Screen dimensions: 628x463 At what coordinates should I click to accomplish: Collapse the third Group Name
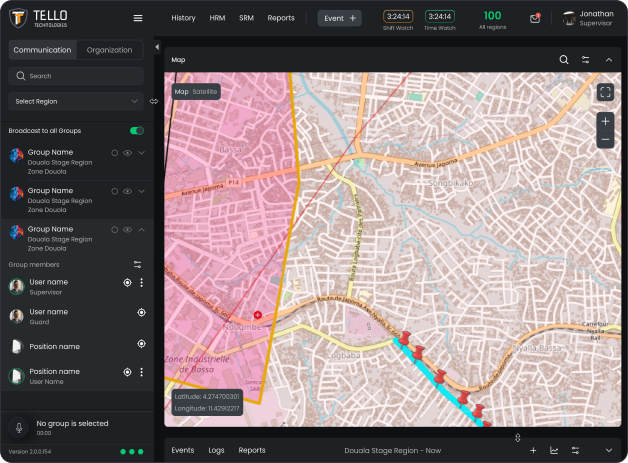(x=141, y=229)
